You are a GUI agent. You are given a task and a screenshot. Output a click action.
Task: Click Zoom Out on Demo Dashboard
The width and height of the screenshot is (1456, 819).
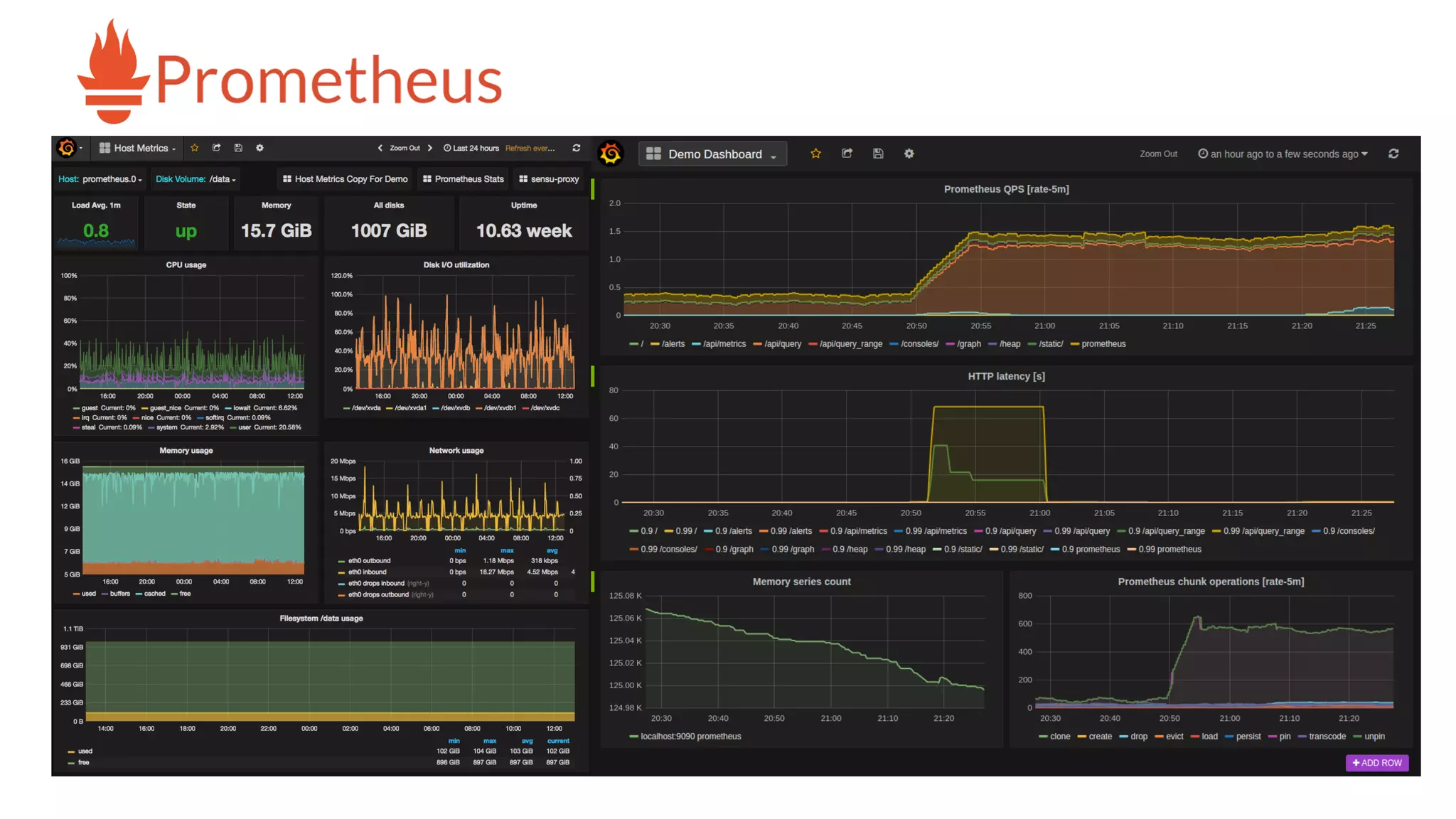[1158, 154]
